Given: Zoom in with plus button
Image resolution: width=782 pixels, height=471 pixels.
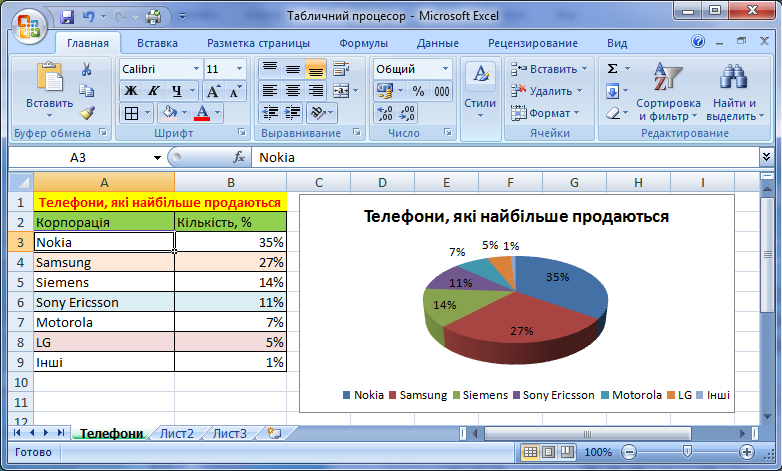Looking at the screenshot, I should [x=747, y=452].
